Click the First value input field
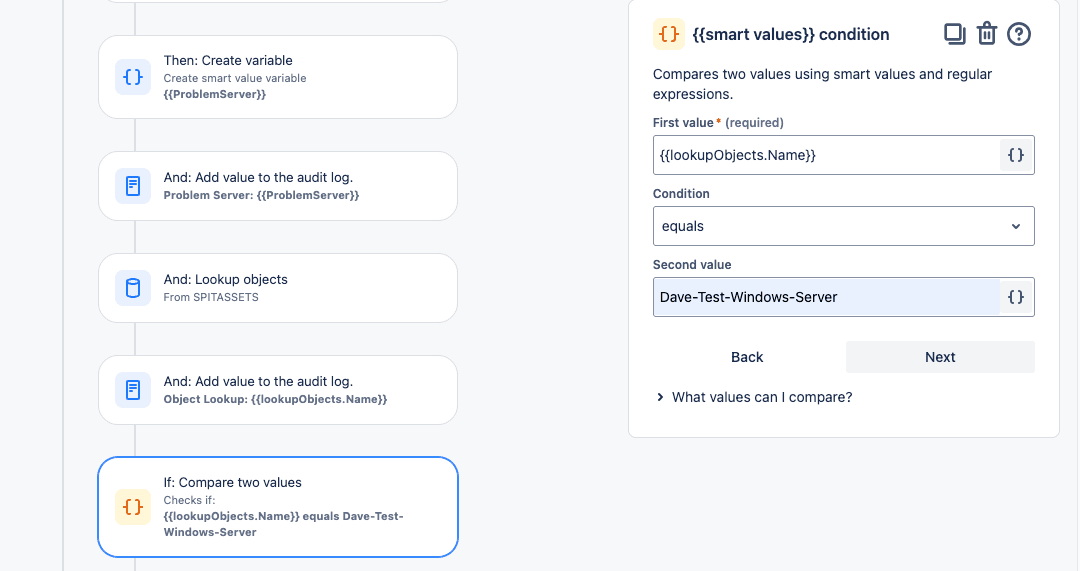 (x=827, y=155)
